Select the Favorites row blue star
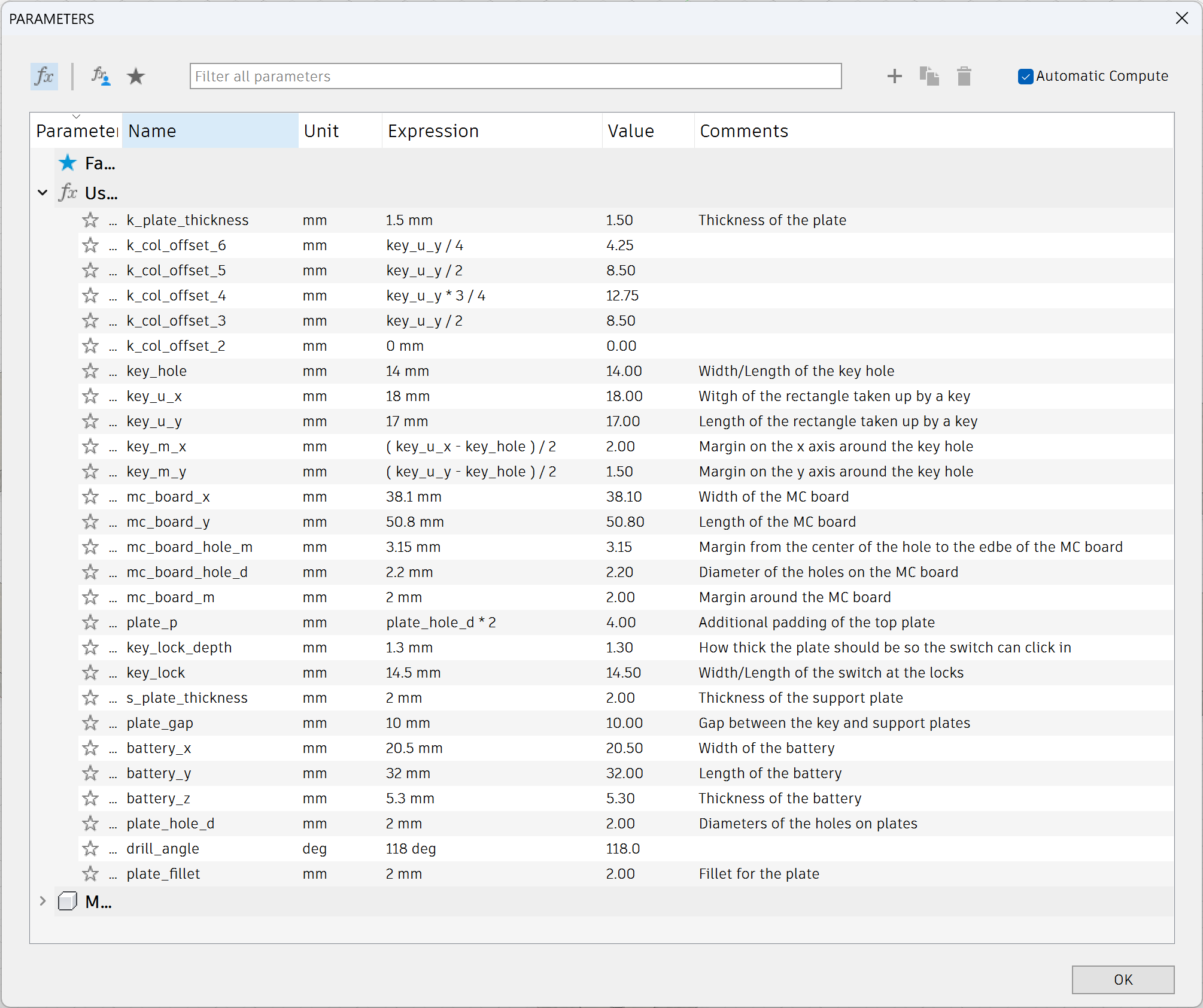The image size is (1203, 1008). 68,163
